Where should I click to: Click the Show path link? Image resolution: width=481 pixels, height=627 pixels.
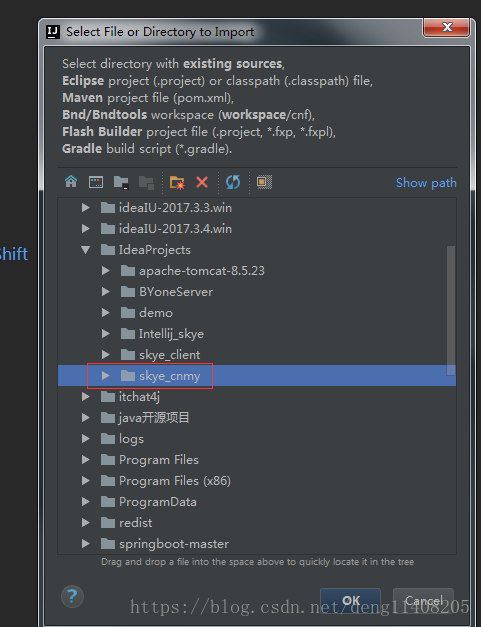426,183
